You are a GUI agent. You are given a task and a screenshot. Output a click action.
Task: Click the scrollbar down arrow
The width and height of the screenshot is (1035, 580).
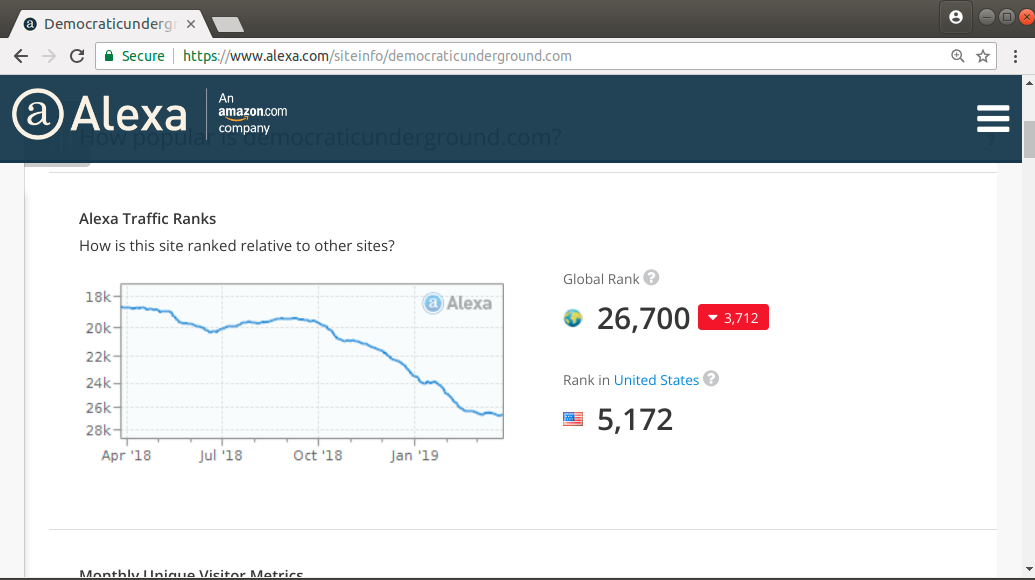tap(1029, 569)
